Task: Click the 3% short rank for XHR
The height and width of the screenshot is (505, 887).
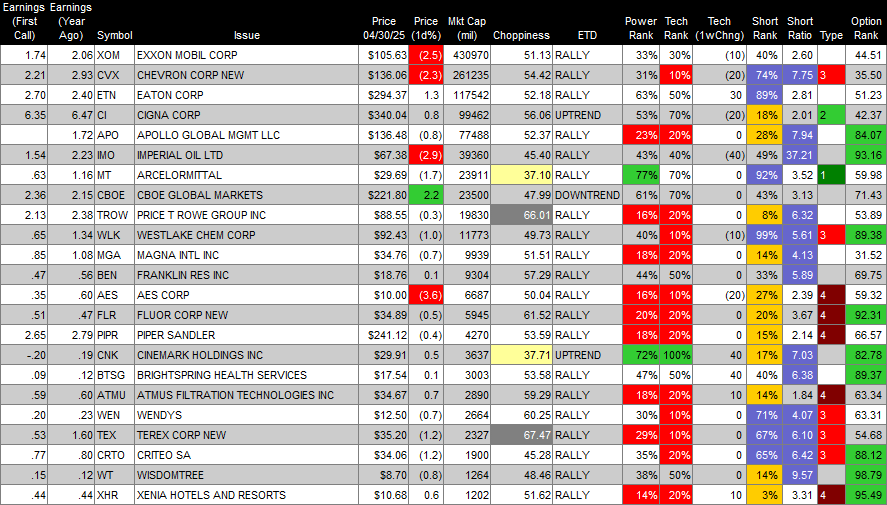Action: pos(765,495)
